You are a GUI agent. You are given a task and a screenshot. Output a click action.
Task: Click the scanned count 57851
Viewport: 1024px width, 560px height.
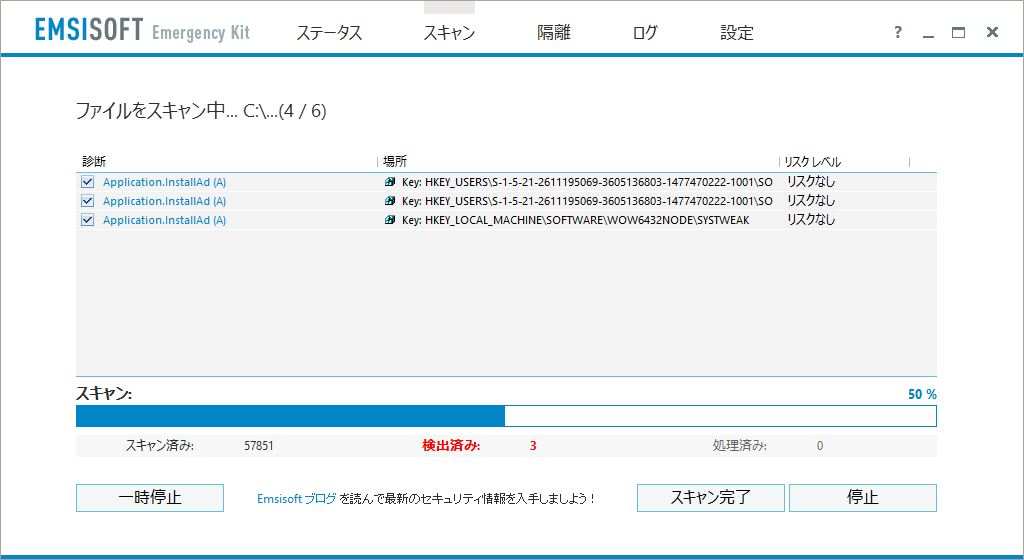click(259, 446)
